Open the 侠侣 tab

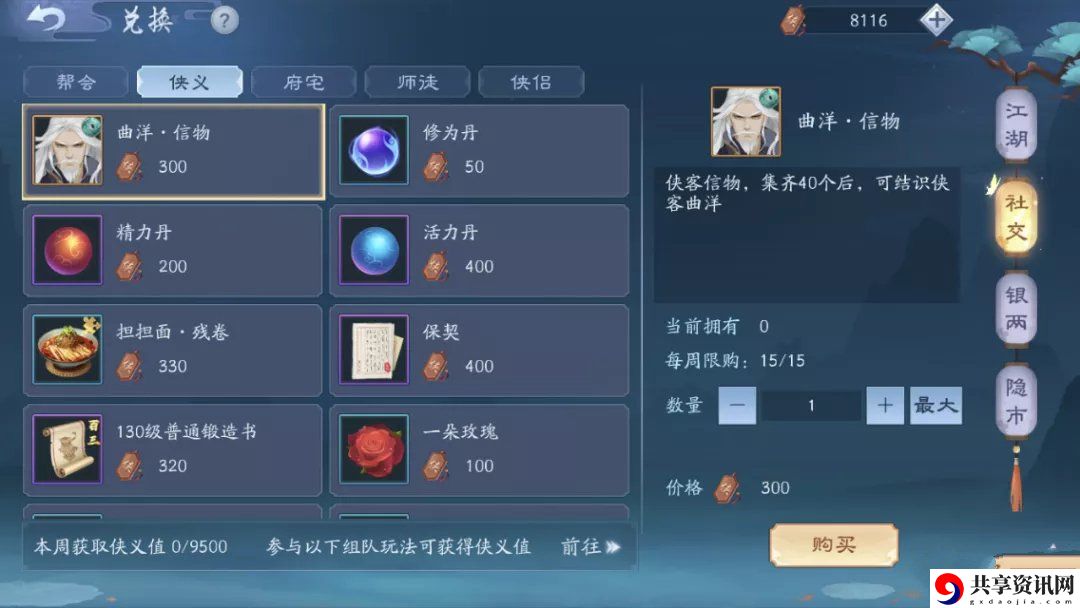(x=531, y=83)
